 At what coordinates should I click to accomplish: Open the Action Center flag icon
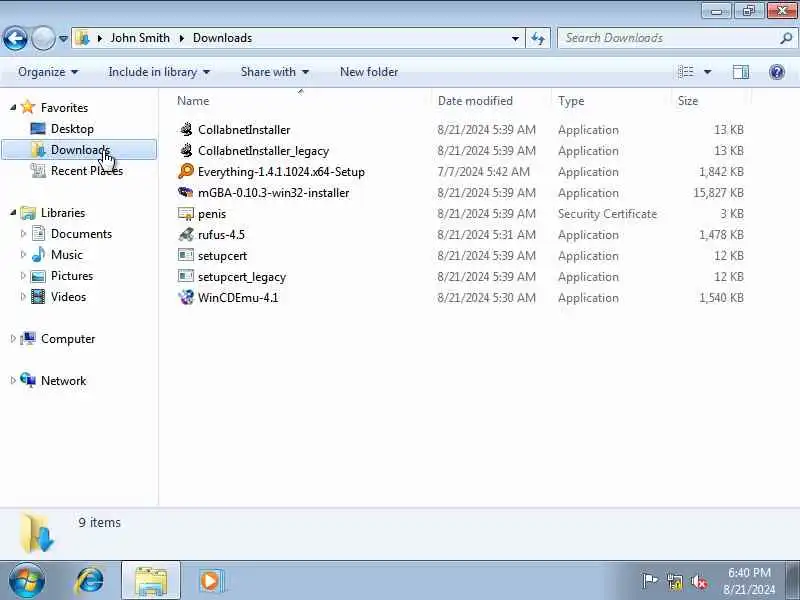coord(649,581)
